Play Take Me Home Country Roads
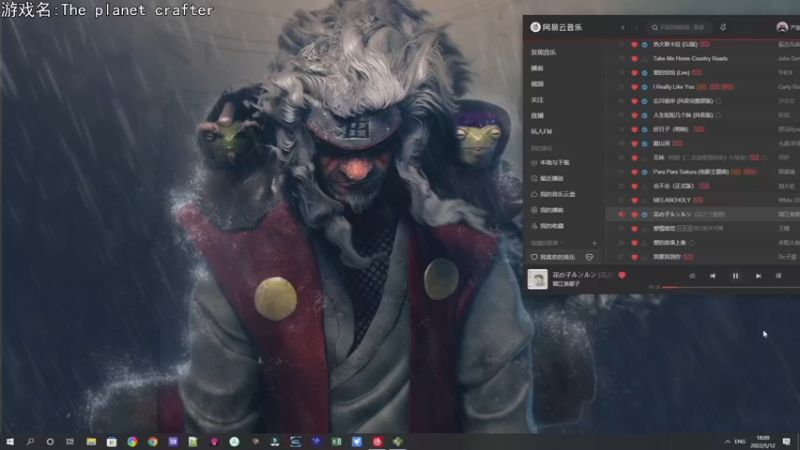Viewport: 800px width, 450px height. [690, 59]
